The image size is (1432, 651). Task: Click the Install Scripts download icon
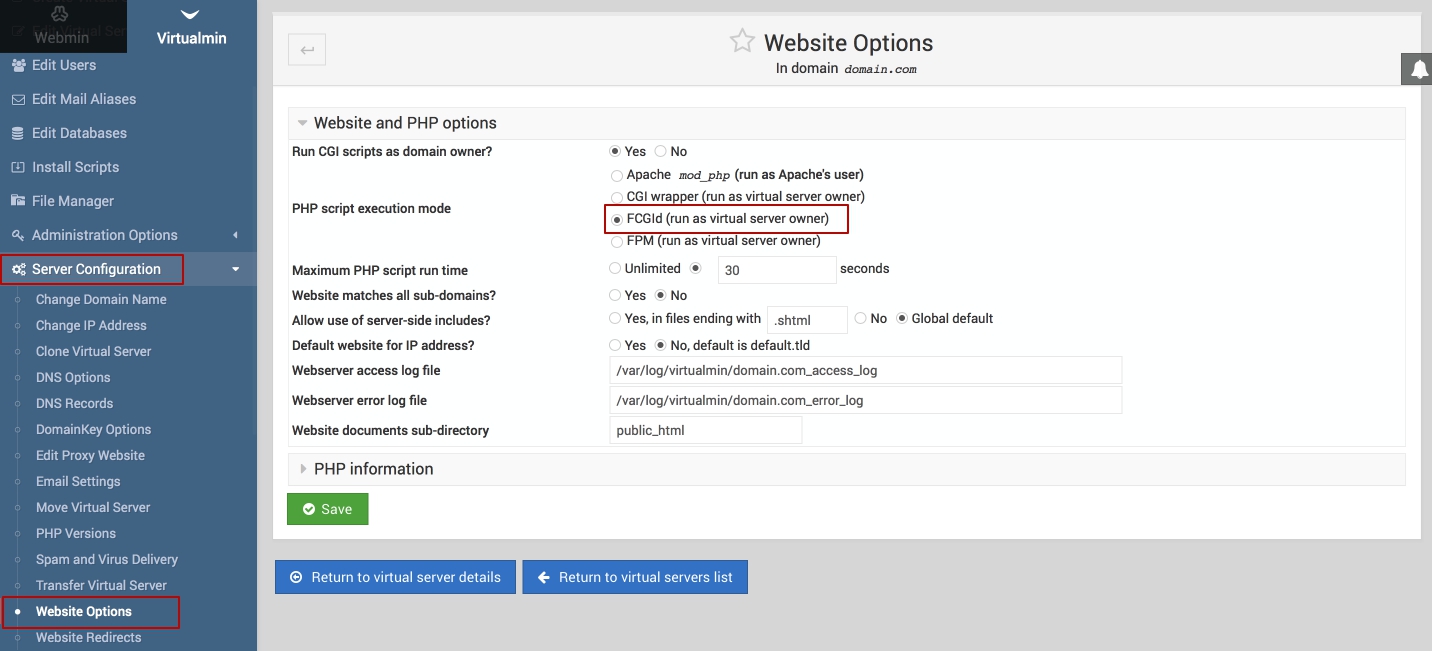tap(18, 167)
